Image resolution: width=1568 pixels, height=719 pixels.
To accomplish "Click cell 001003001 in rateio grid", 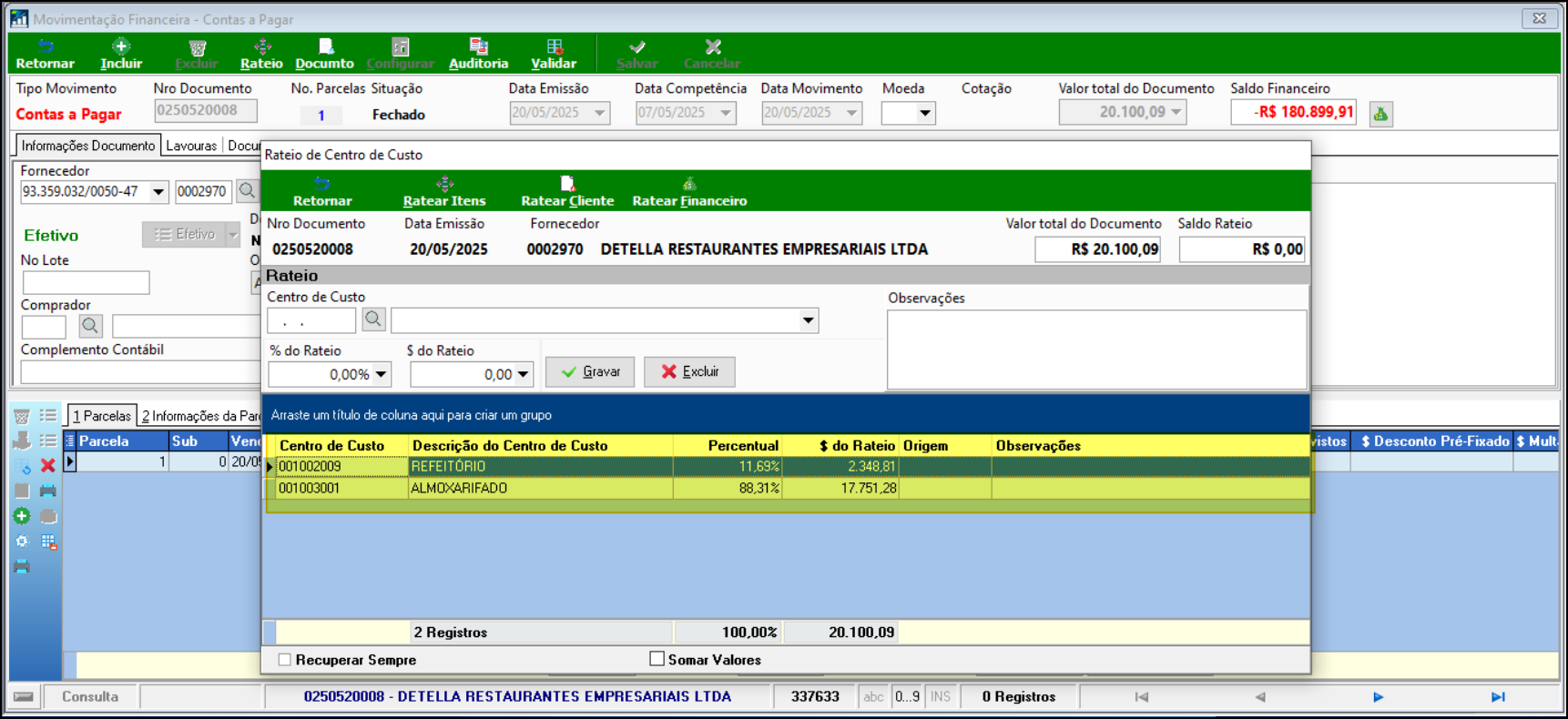I will click(x=341, y=489).
